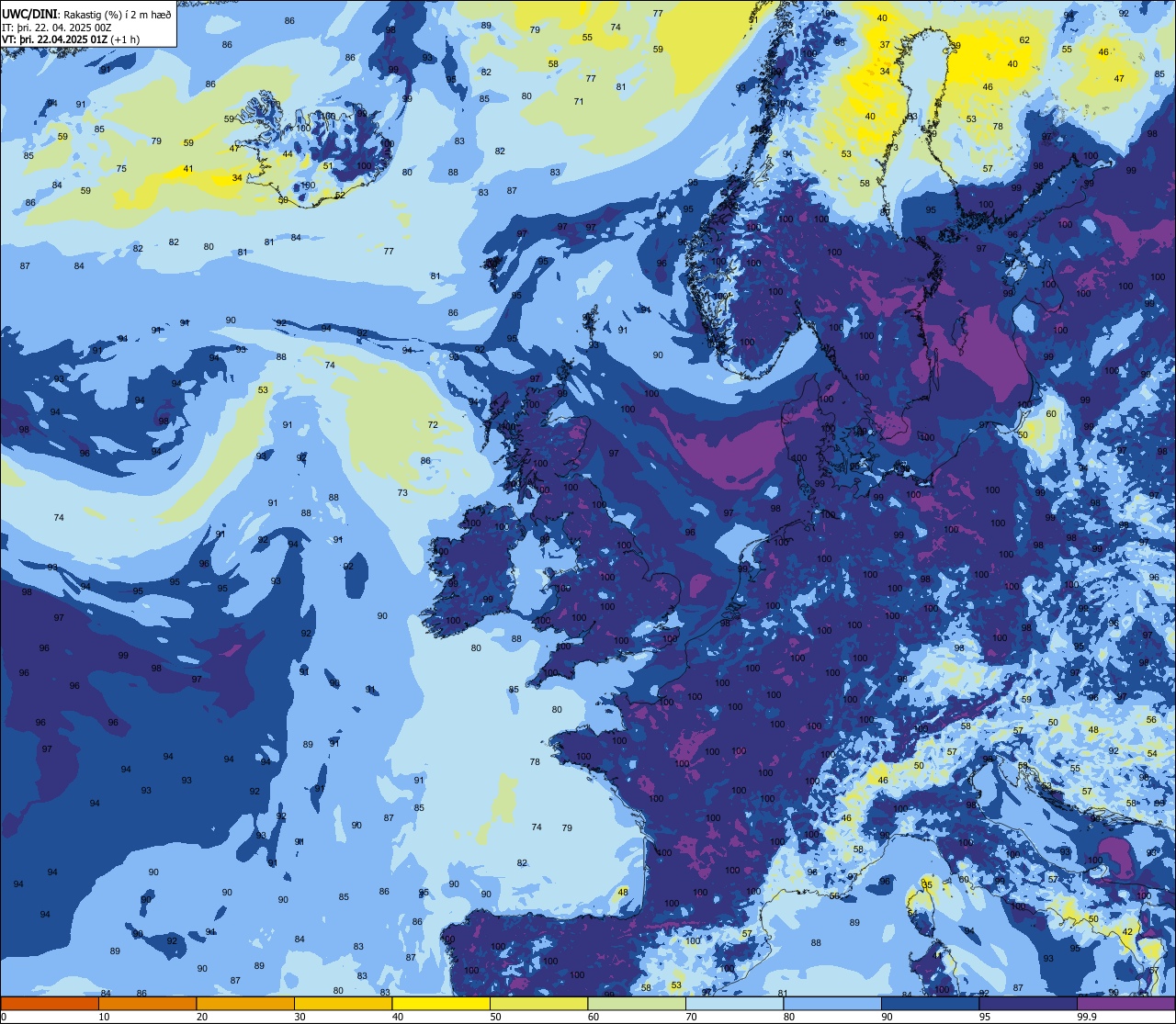Viewport: 1176px width, 1024px height.
Task: Pick the dark blue 90–95 legend segment
Action: tap(930, 1004)
